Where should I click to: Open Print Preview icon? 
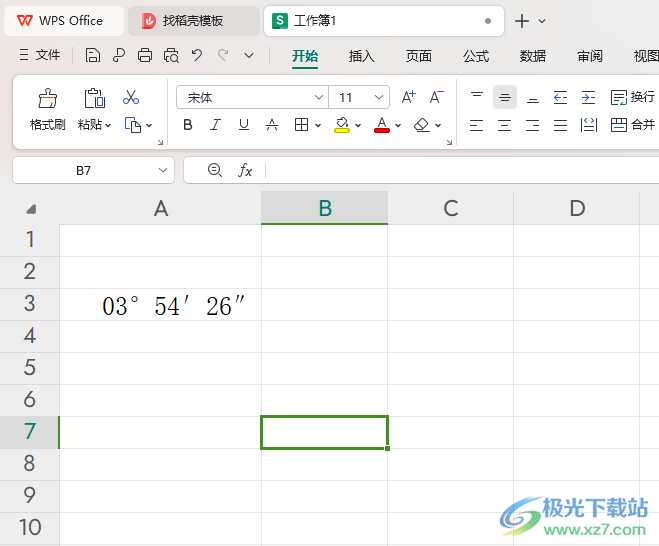click(171, 55)
